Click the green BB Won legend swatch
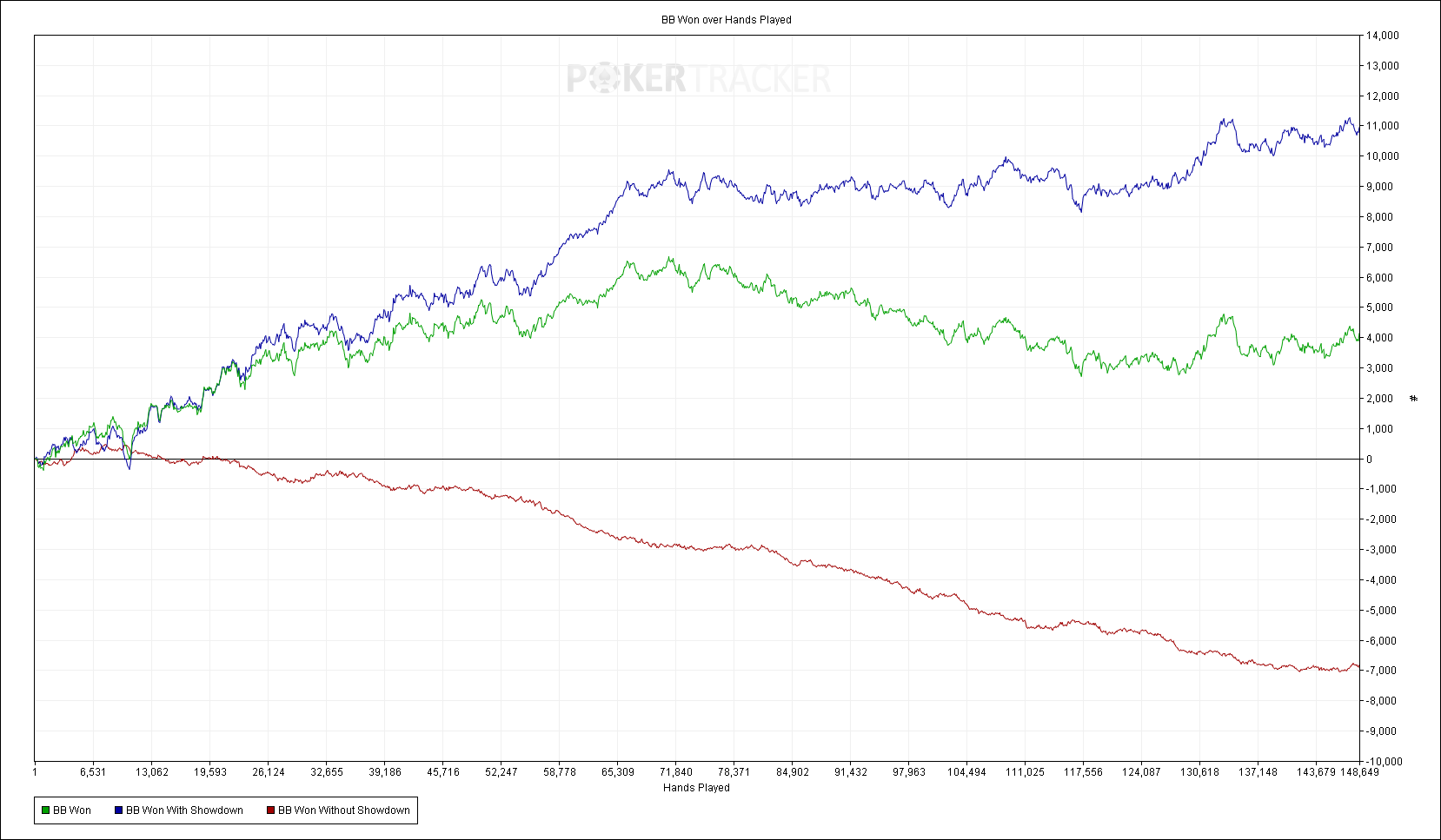 [45, 810]
